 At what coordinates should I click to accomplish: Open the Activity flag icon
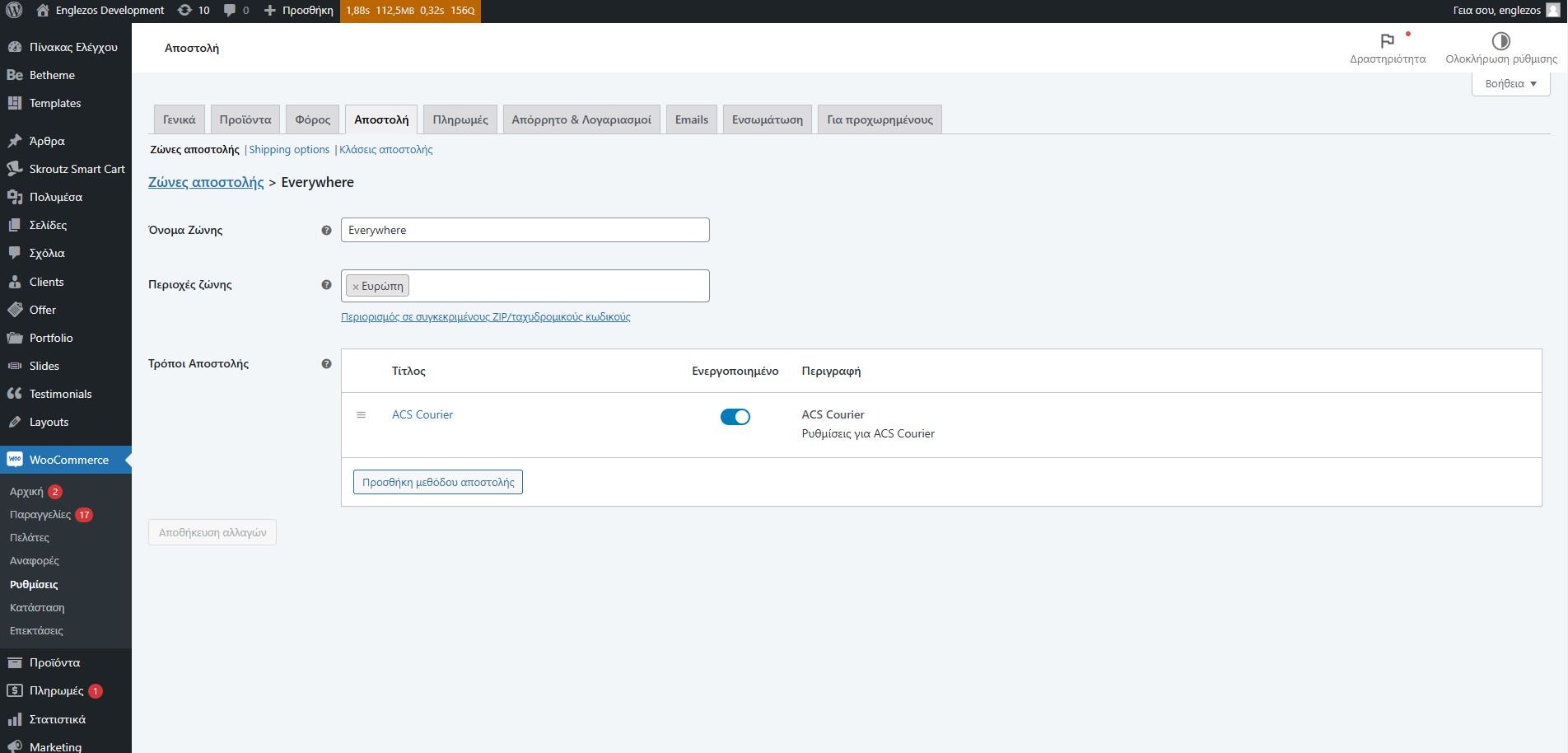point(1387,41)
